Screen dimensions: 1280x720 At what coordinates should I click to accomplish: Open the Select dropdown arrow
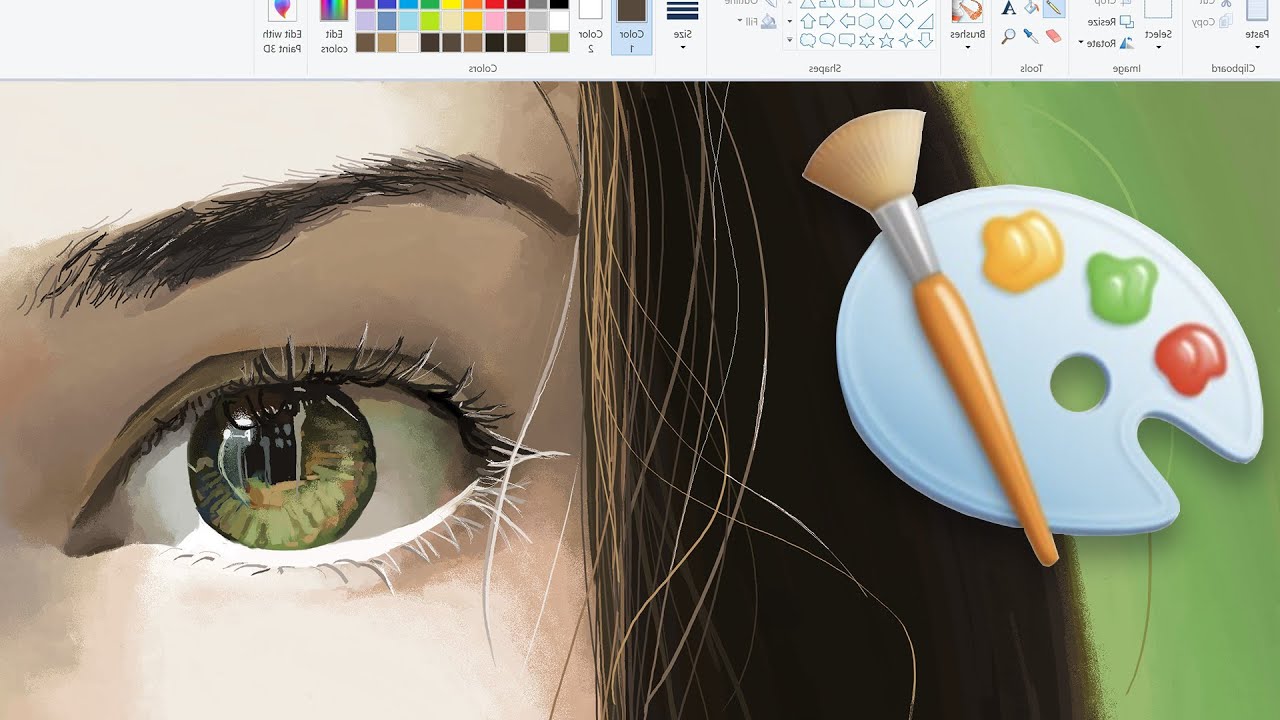(1158, 47)
